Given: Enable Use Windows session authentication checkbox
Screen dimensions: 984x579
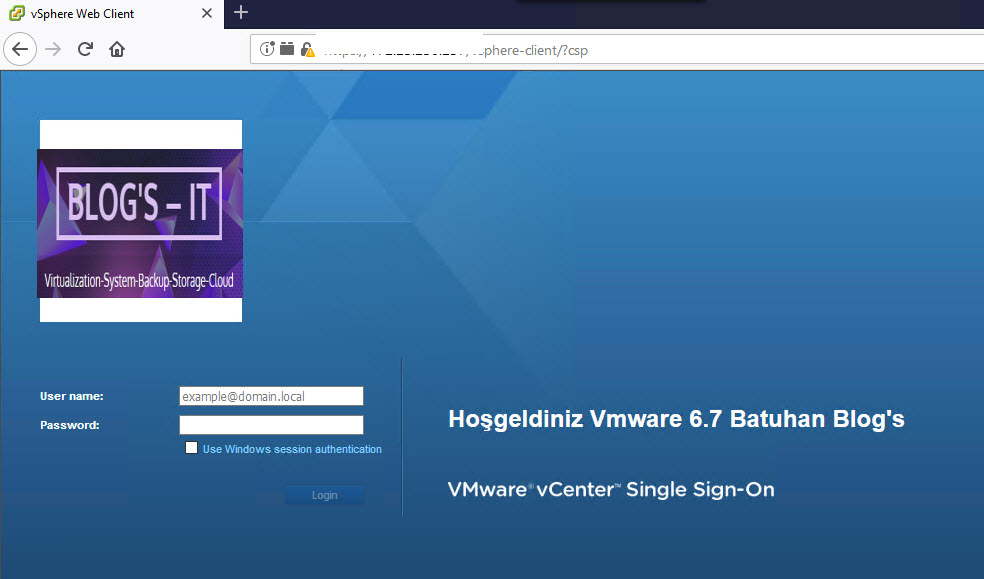Looking at the screenshot, I should point(191,448).
